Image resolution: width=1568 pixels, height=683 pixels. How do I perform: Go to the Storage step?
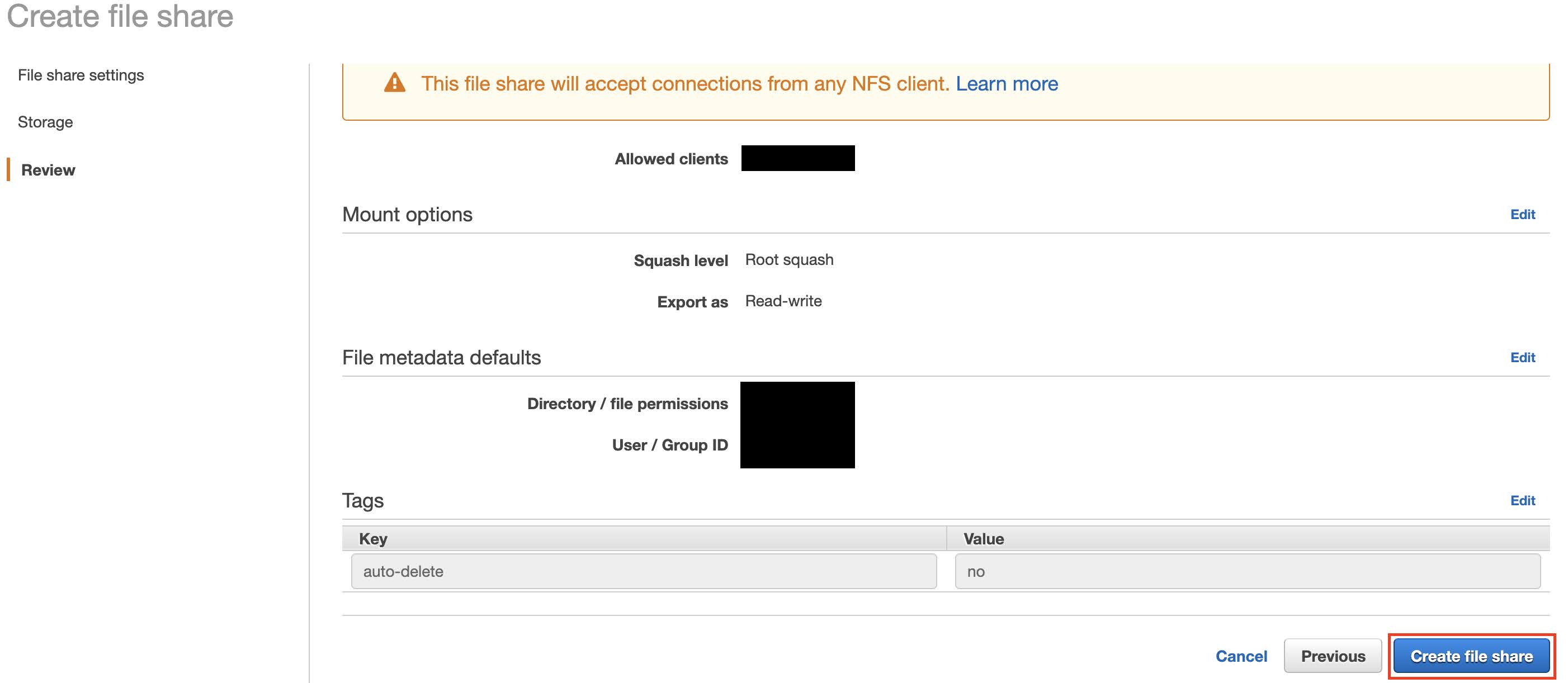(x=45, y=122)
